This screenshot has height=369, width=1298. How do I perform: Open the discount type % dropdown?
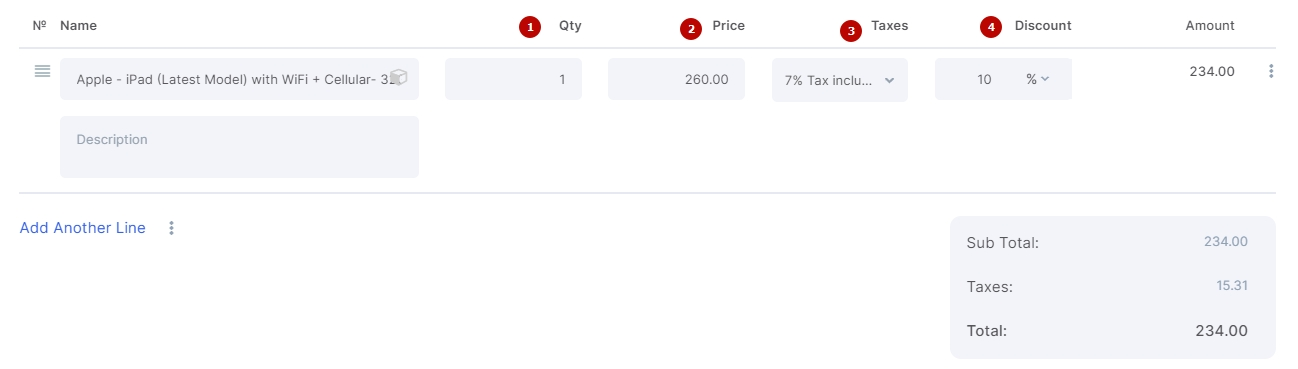1038,79
